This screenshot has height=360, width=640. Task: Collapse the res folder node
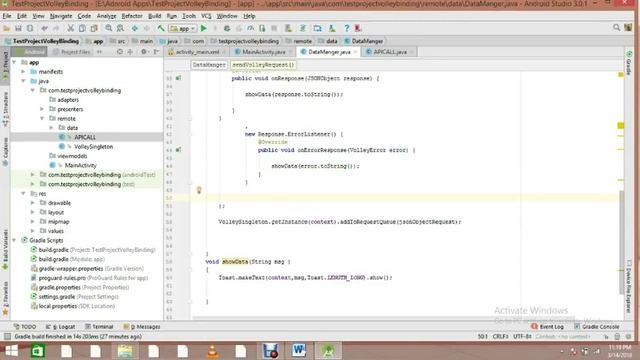[x=23, y=194]
